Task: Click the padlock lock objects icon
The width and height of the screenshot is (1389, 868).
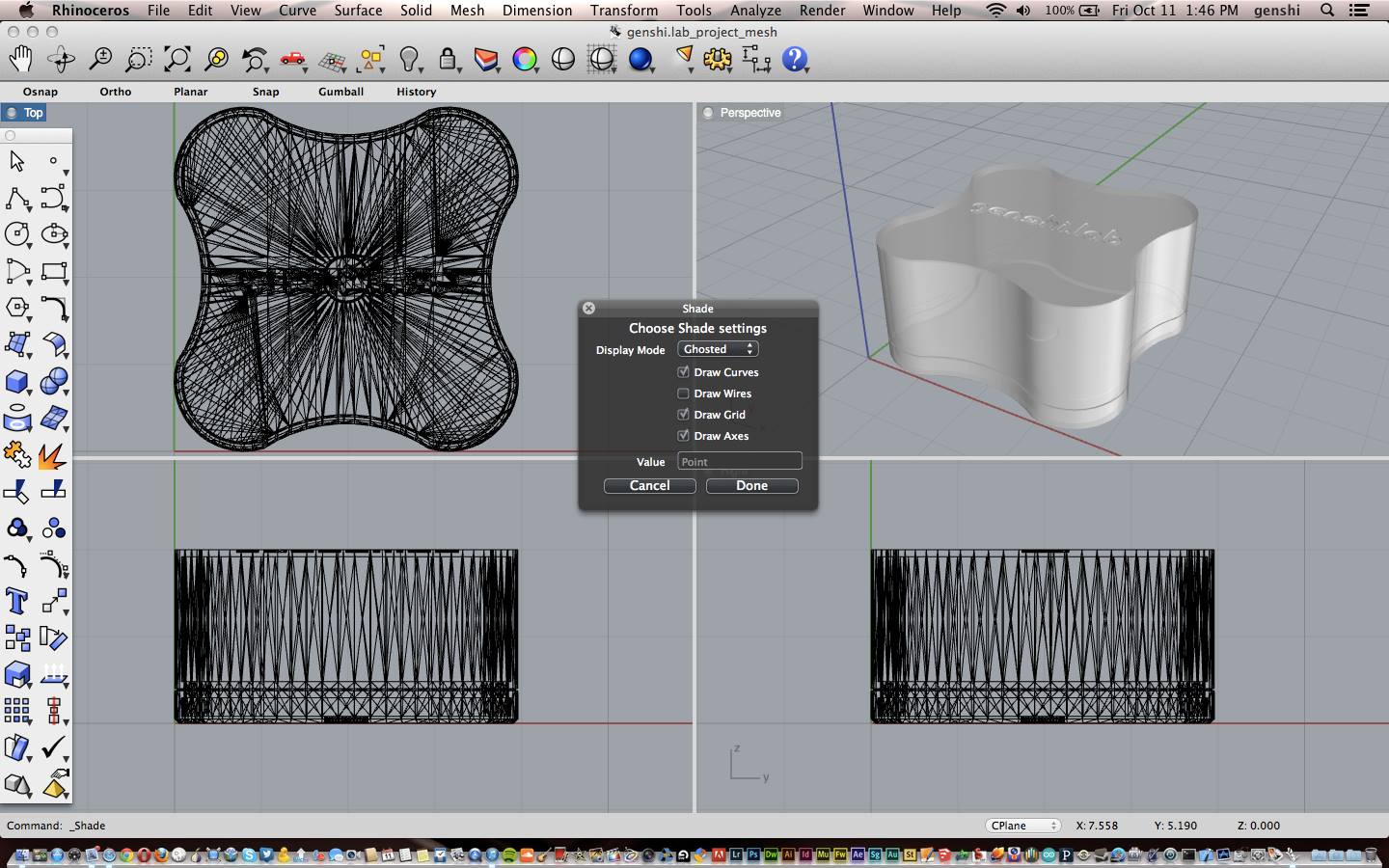Action: click(x=448, y=60)
